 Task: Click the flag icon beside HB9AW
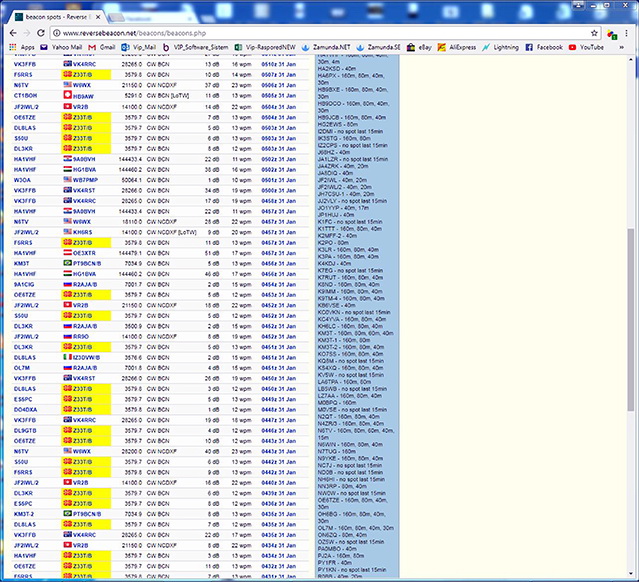[68, 95]
